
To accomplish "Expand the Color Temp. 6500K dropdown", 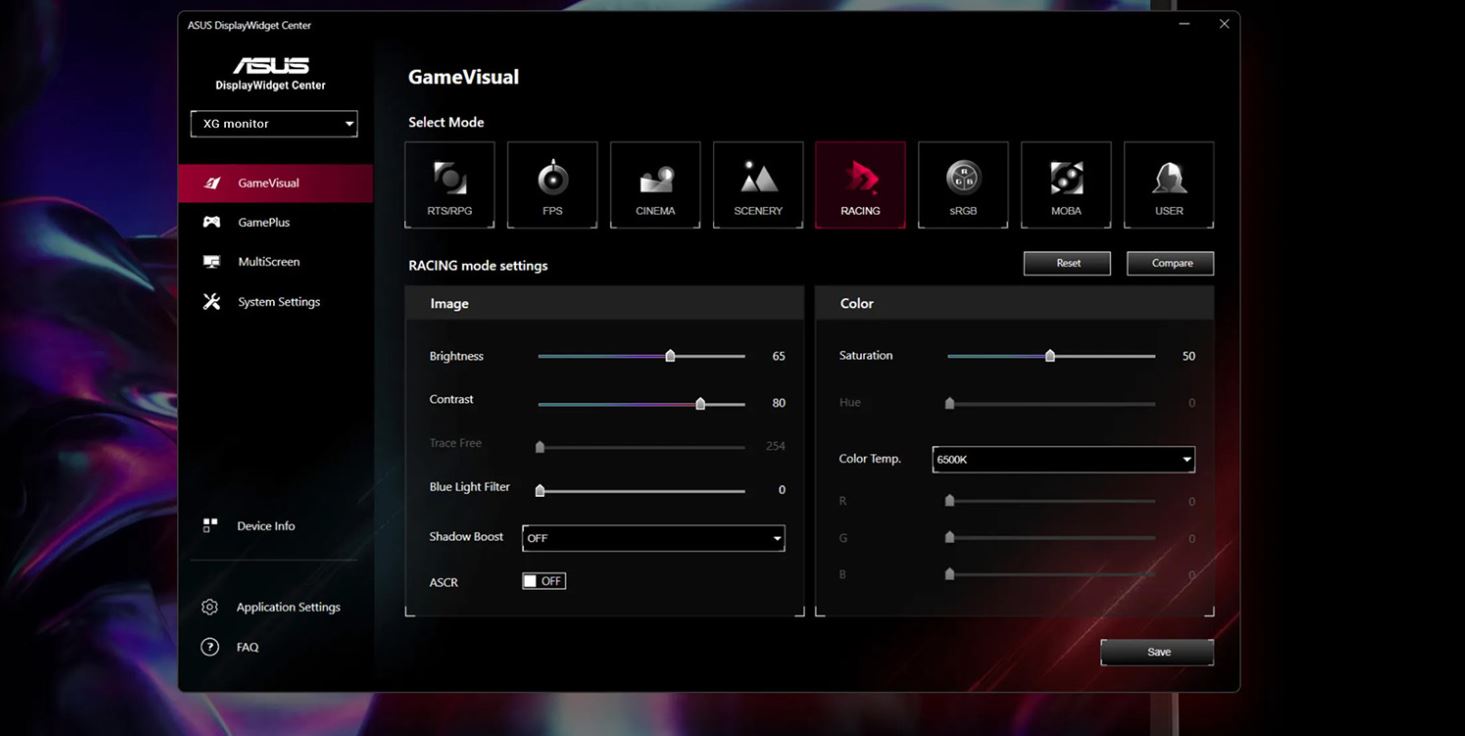I will [x=1063, y=460].
